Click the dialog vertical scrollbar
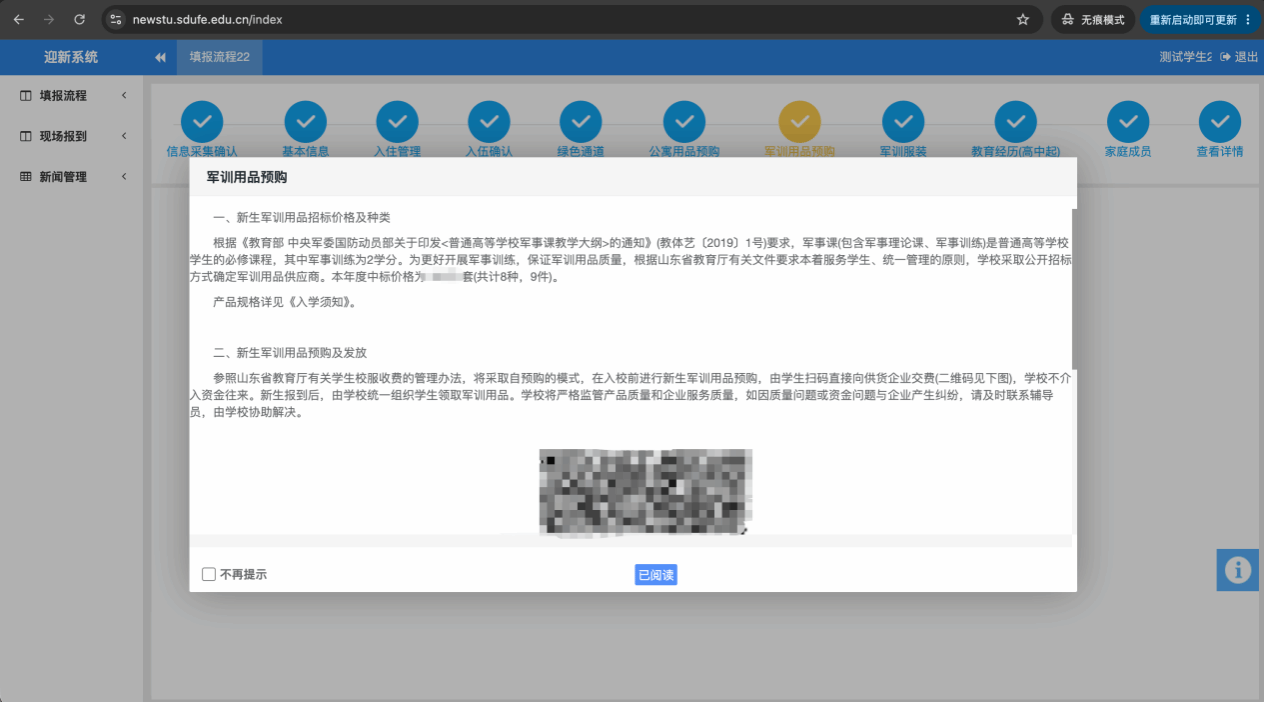The image size is (1264, 702). tap(1074, 288)
